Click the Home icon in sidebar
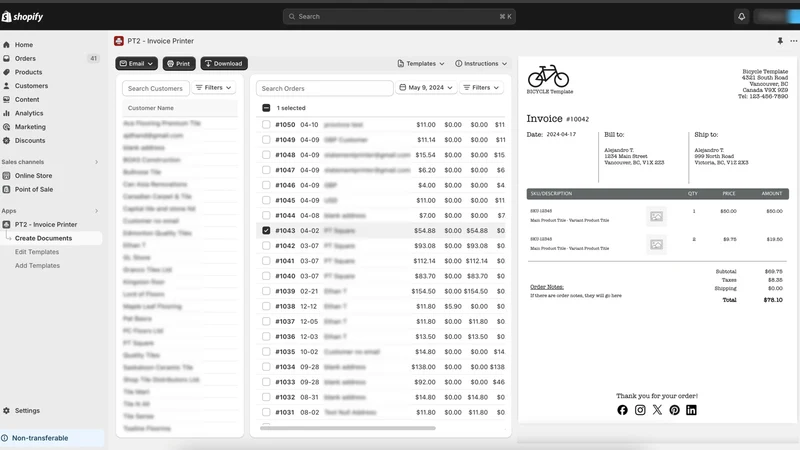800x450 pixels. (6, 45)
